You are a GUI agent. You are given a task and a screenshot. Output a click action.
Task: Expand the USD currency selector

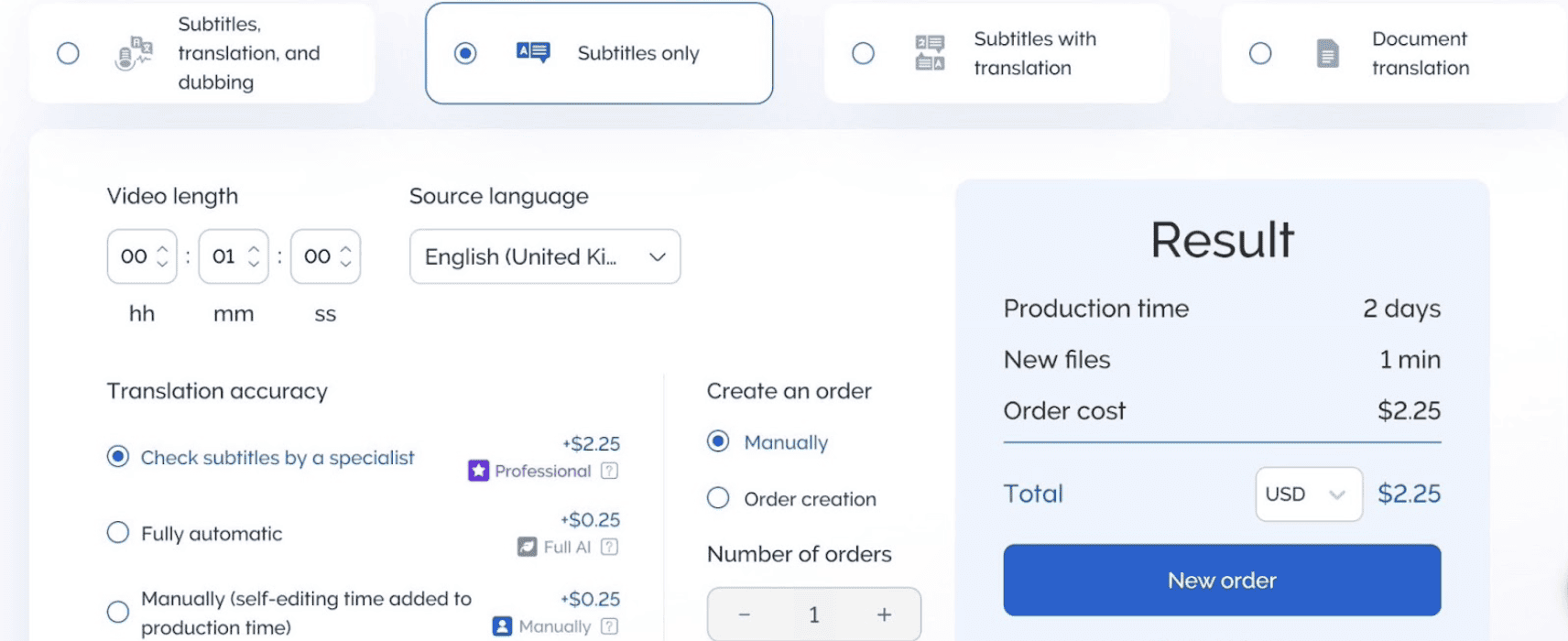1308,494
